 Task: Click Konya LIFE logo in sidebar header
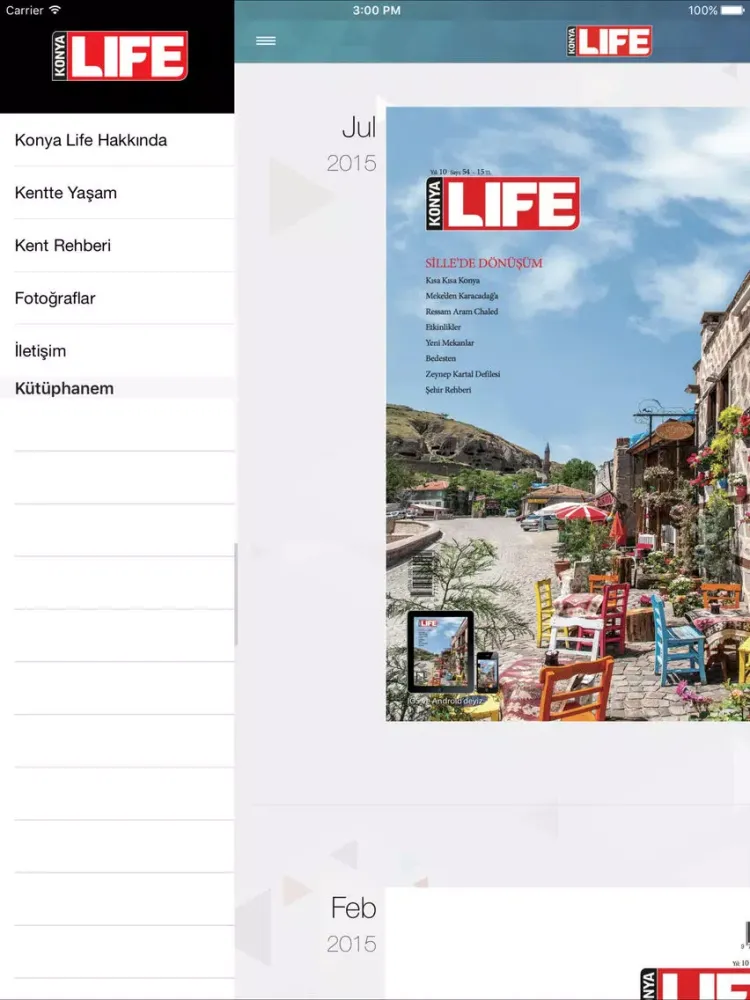tap(120, 56)
